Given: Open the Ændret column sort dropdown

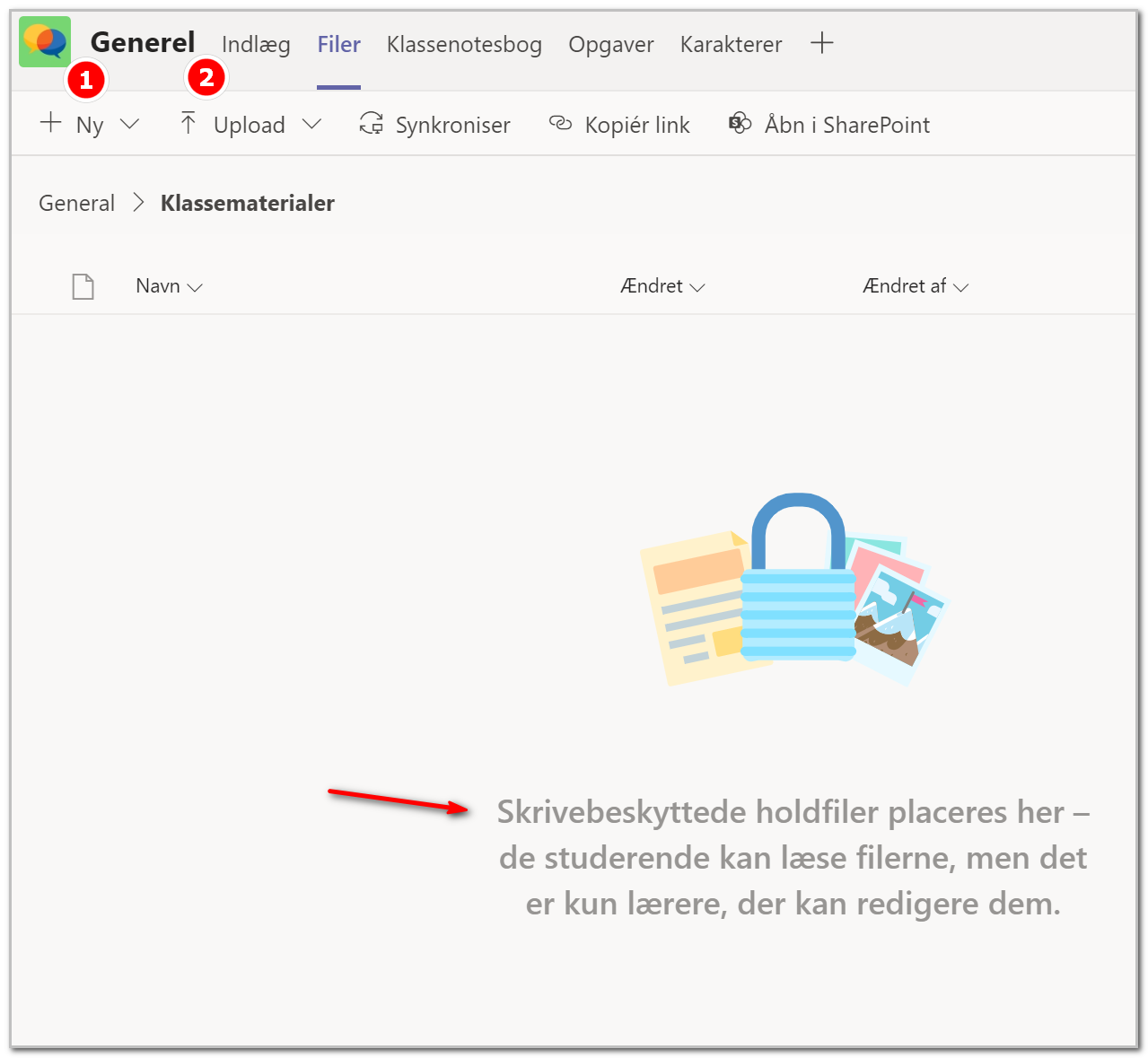Looking at the screenshot, I should point(662,286).
